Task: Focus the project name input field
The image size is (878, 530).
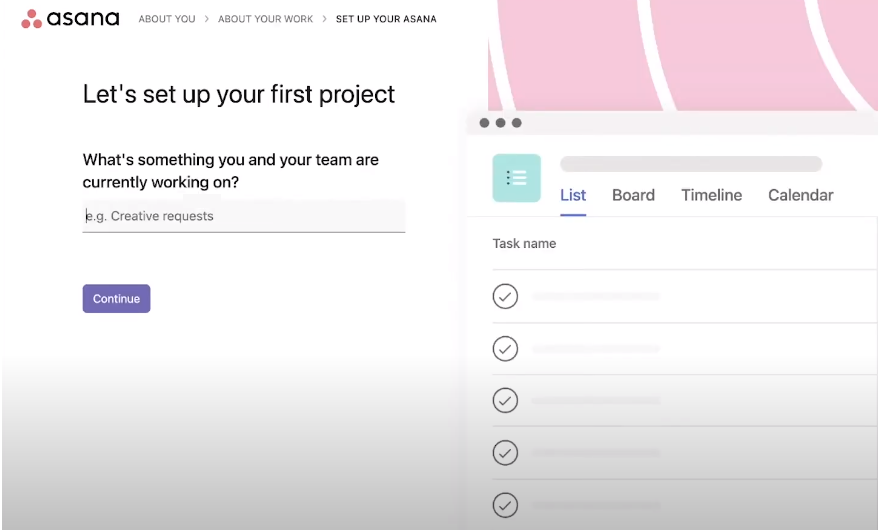Action: click(x=243, y=216)
